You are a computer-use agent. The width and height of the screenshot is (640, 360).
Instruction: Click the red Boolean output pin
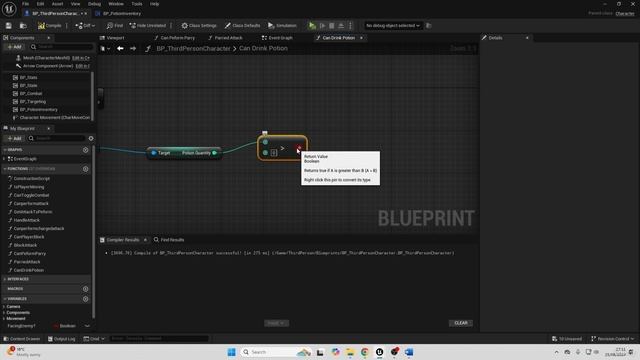coord(299,148)
